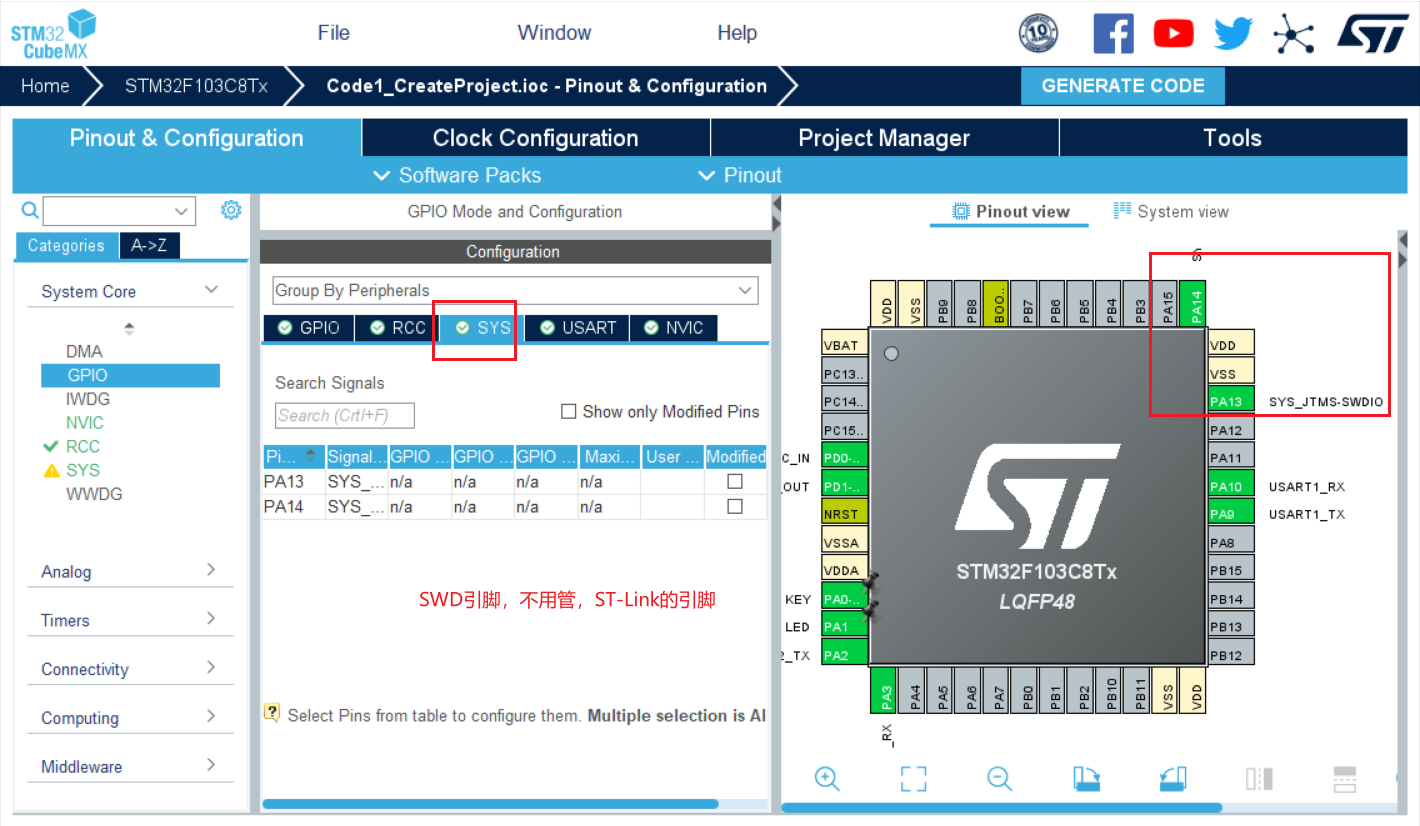Click the GENERATE CODE button

[1123, 86]
